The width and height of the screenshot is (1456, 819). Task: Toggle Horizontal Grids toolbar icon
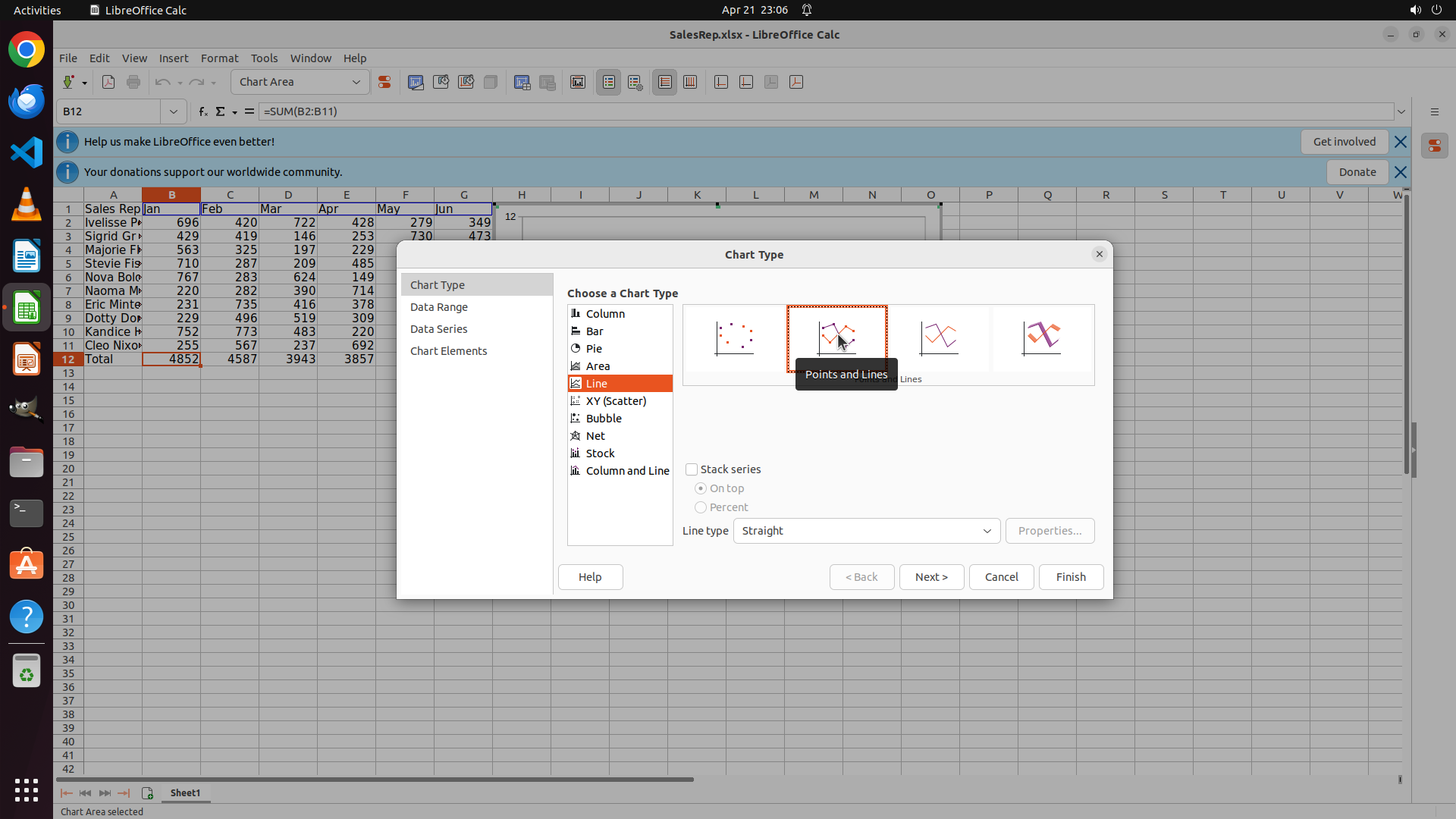(x=664, y=82)
